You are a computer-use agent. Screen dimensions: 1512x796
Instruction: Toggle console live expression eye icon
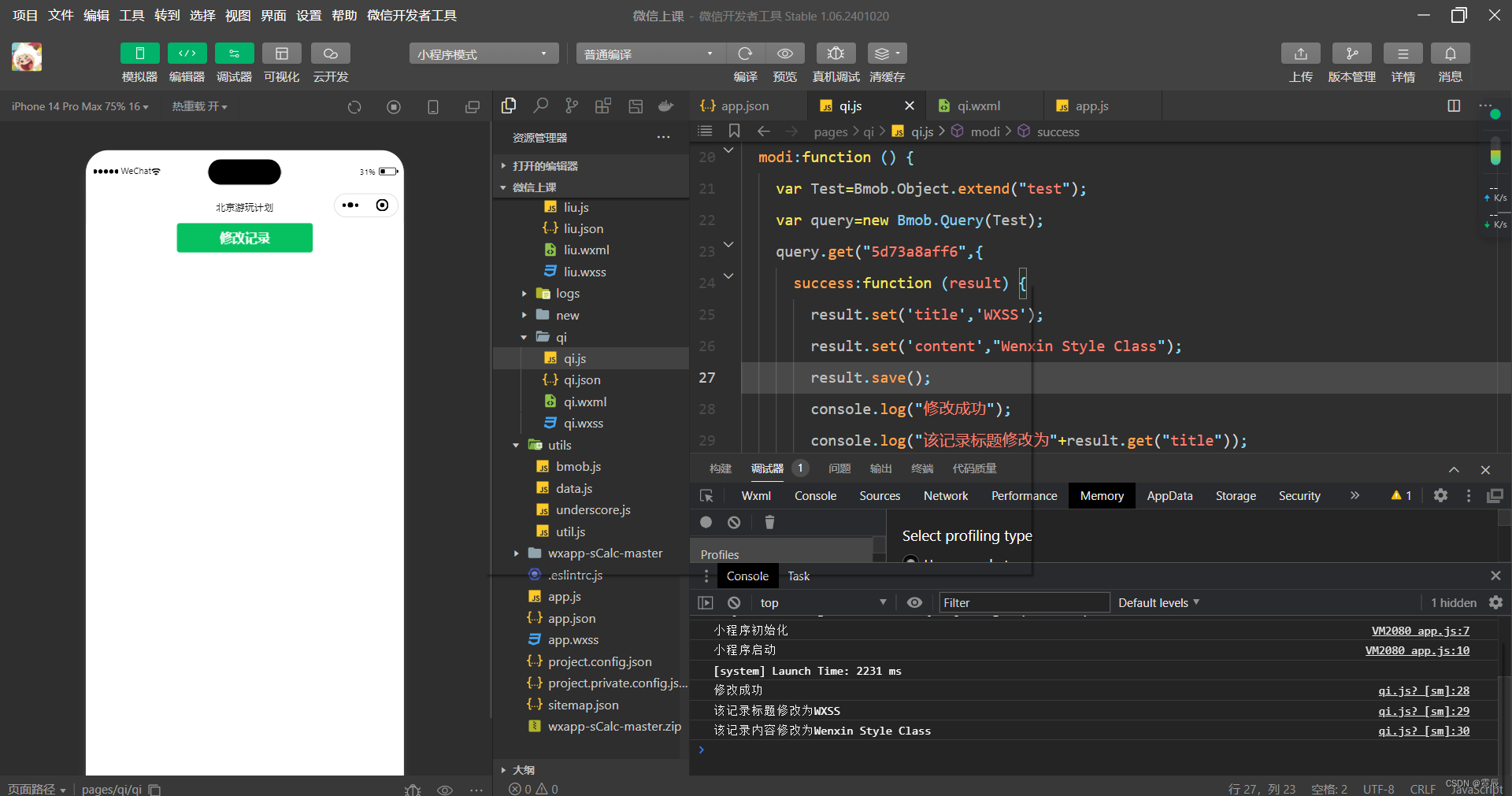tap(914, 602)
